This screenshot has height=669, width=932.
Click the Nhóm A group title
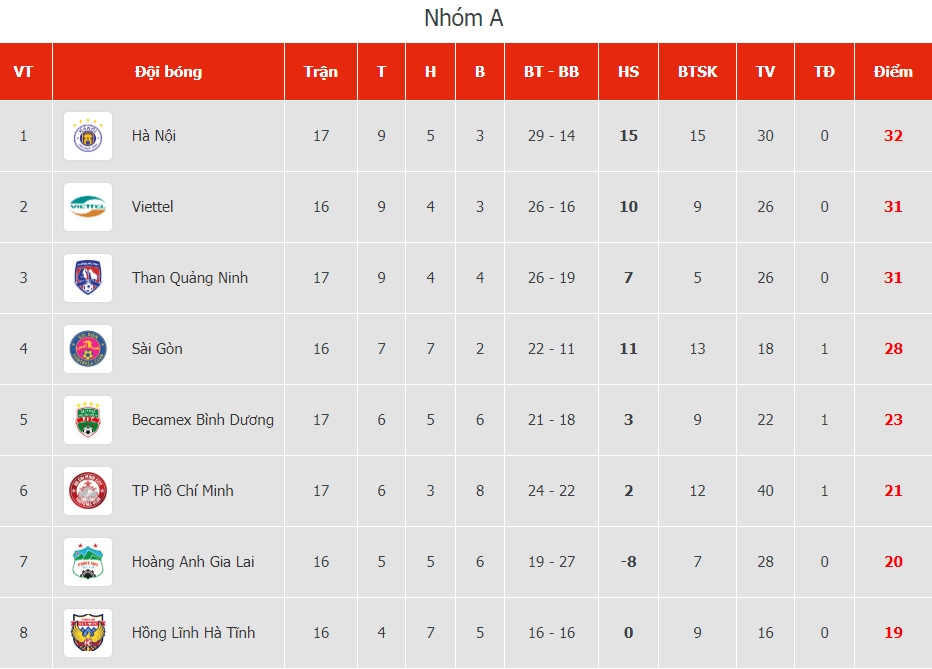pos(464,18)
